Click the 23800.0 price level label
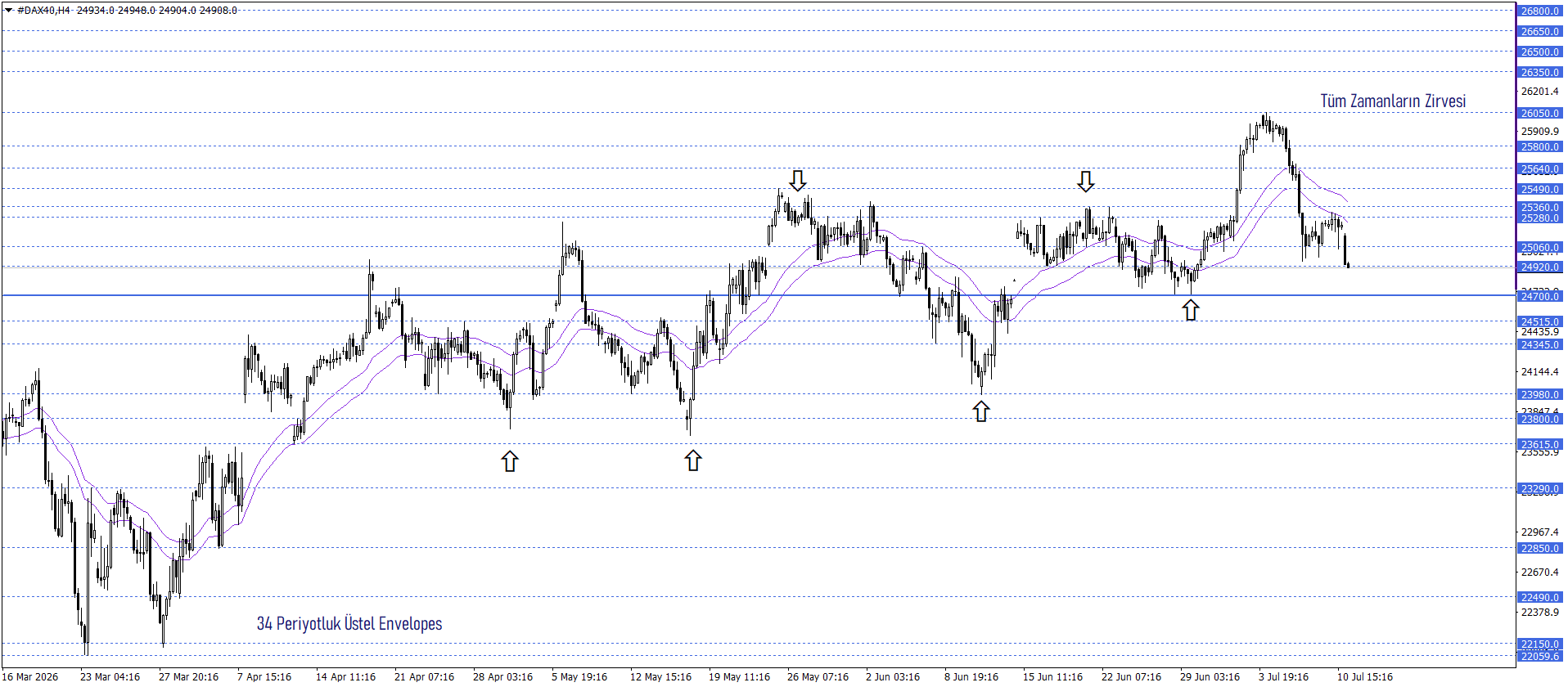This screenshot has width=1568, height=687. [1540, 420]
